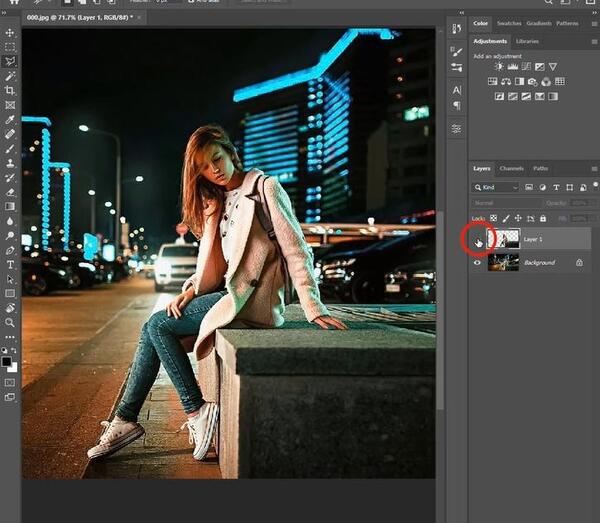Switch to the Paths tab
Viewport: 600px width, 523px height.
540,168
